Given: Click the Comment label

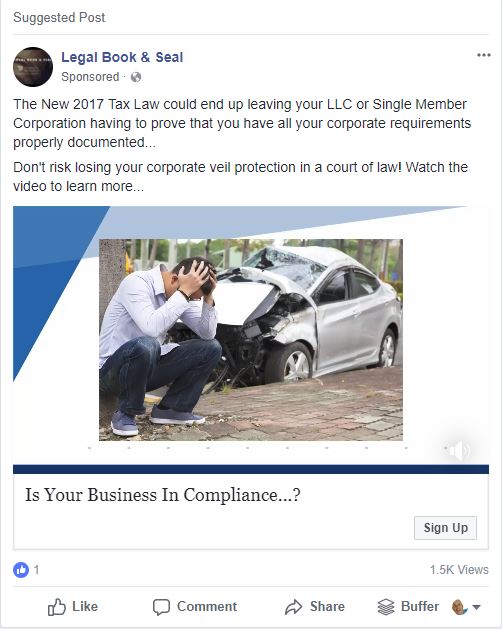Looking at the screenshot, I should click(207, 606).
